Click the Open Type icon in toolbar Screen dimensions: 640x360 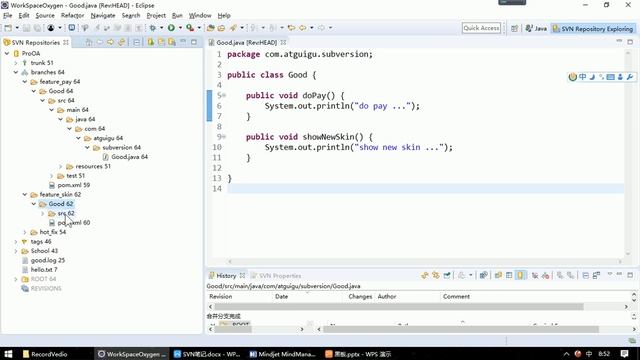[210, 28]
